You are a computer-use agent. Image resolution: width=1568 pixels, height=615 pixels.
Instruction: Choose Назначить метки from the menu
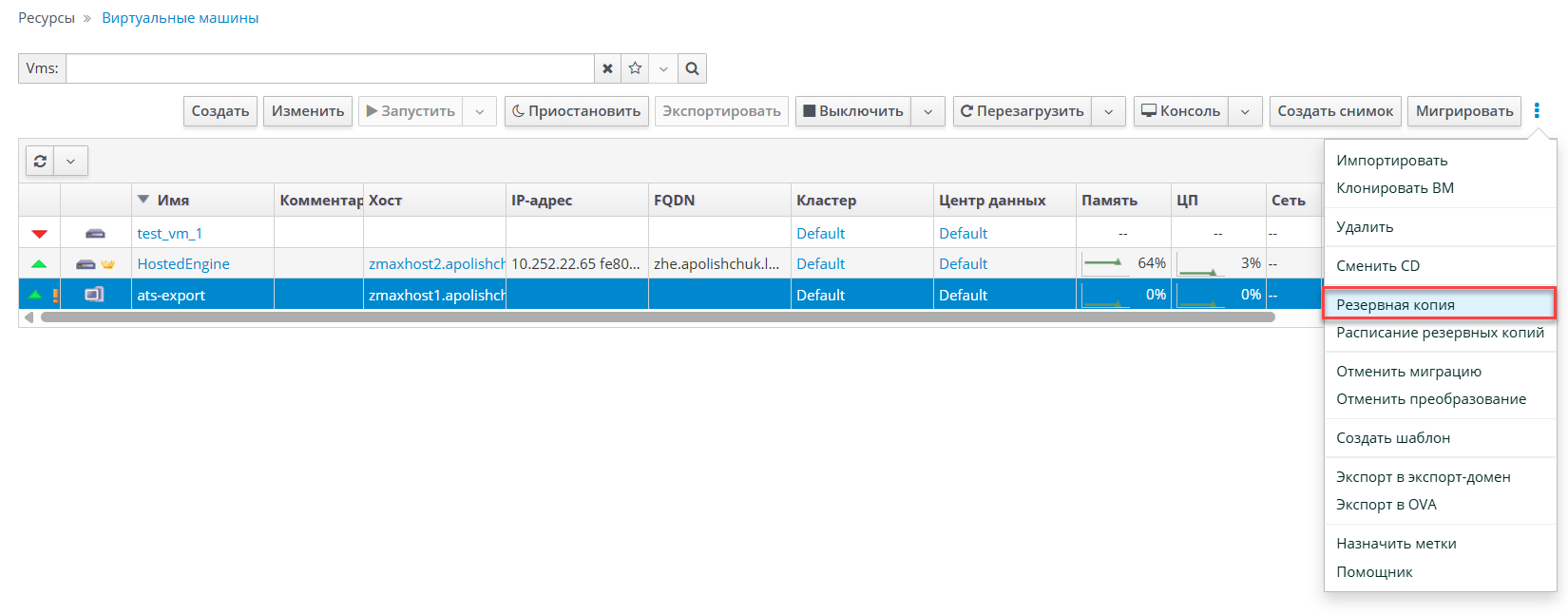click(1396, 544)
